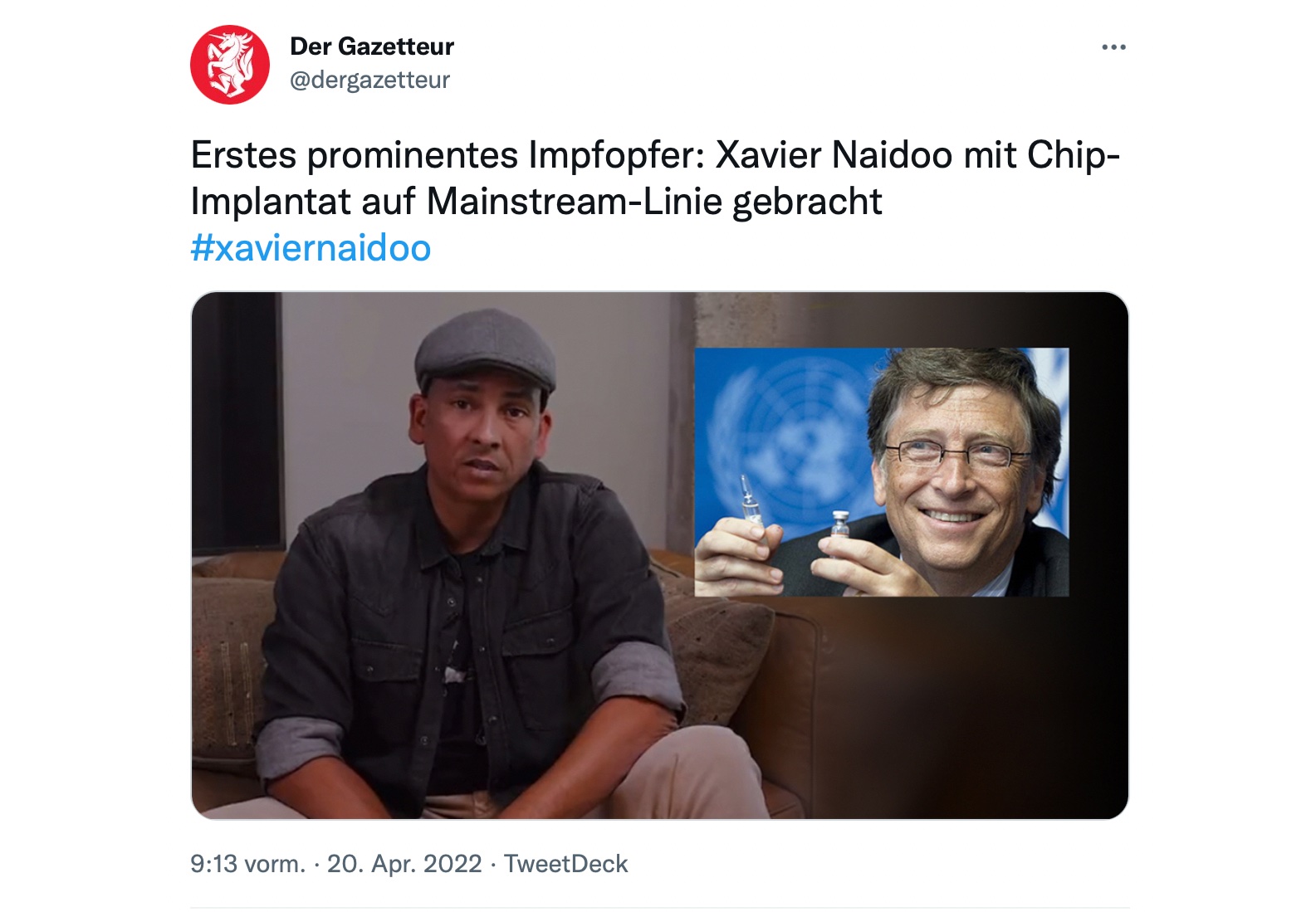
Task: Visit the @dergazetteur handle
Action: [369, 80]
